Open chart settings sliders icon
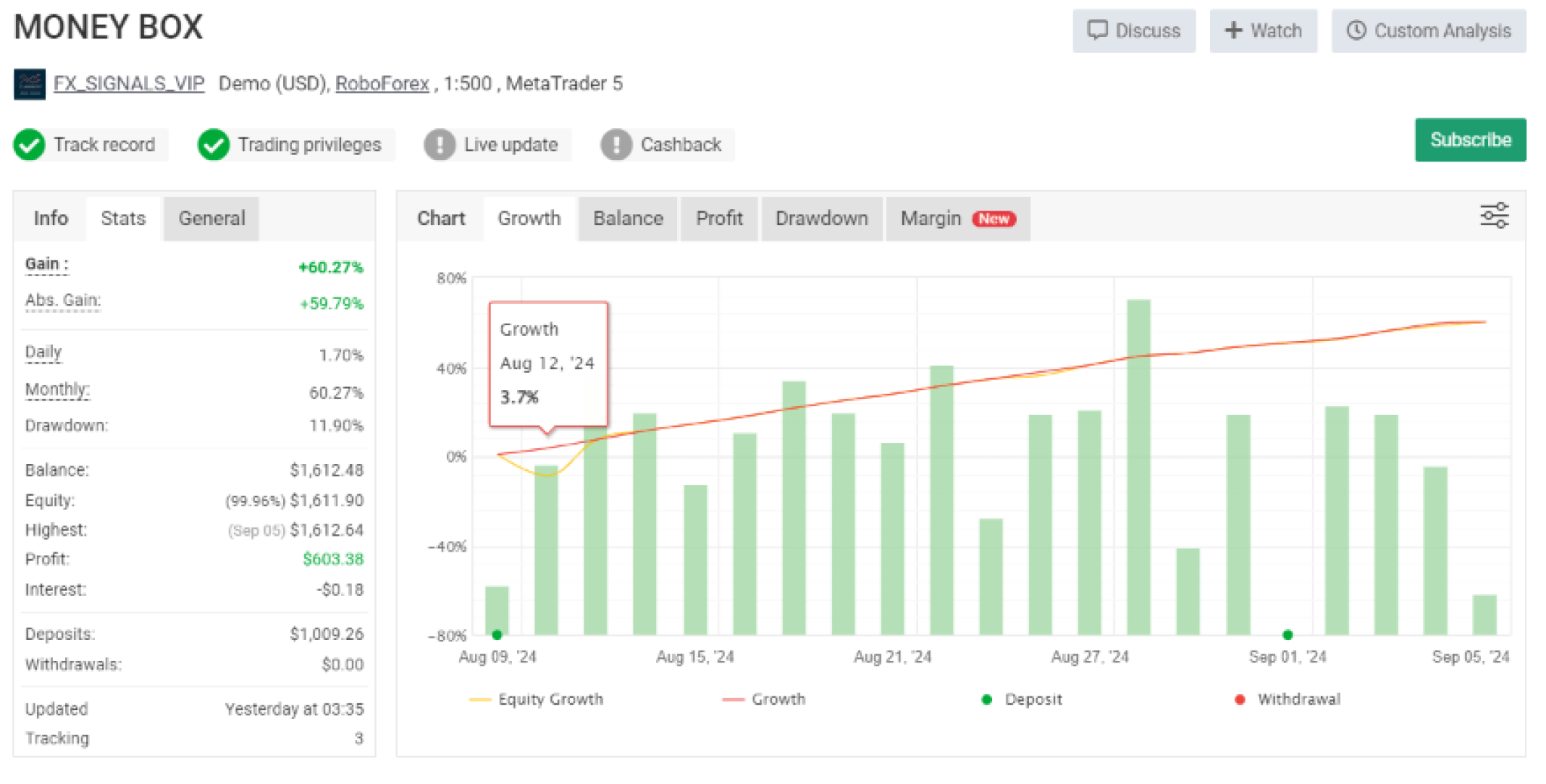The width and height of the screenshot is (1546, 784). [1494, 216]
